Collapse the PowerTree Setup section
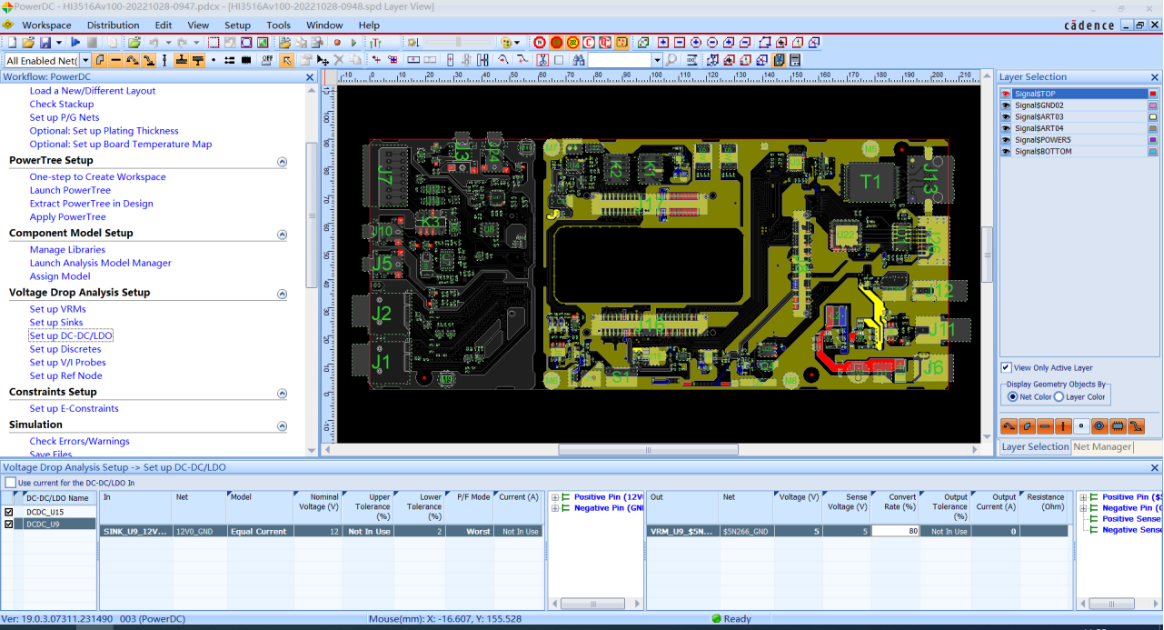 tap(282, 162)
